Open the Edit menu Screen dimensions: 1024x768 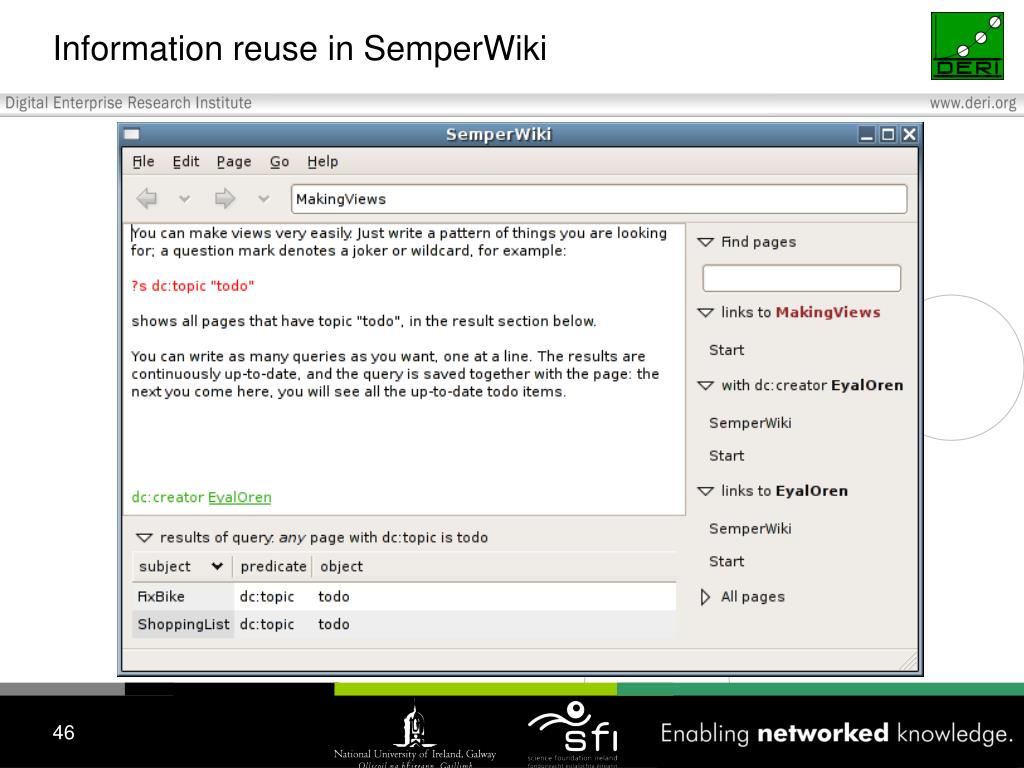185,161
